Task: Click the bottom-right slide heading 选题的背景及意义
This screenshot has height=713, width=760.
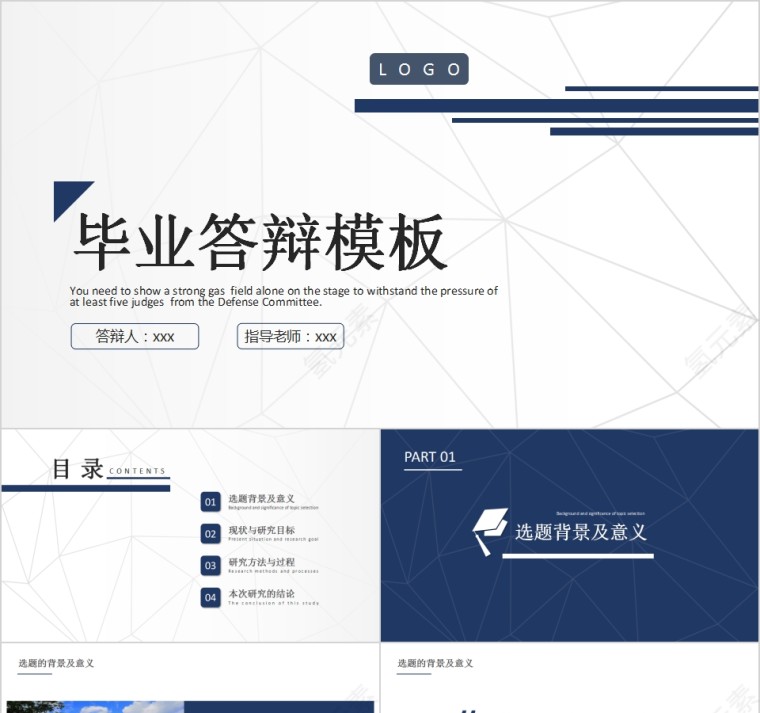Action: click(435, 663)
